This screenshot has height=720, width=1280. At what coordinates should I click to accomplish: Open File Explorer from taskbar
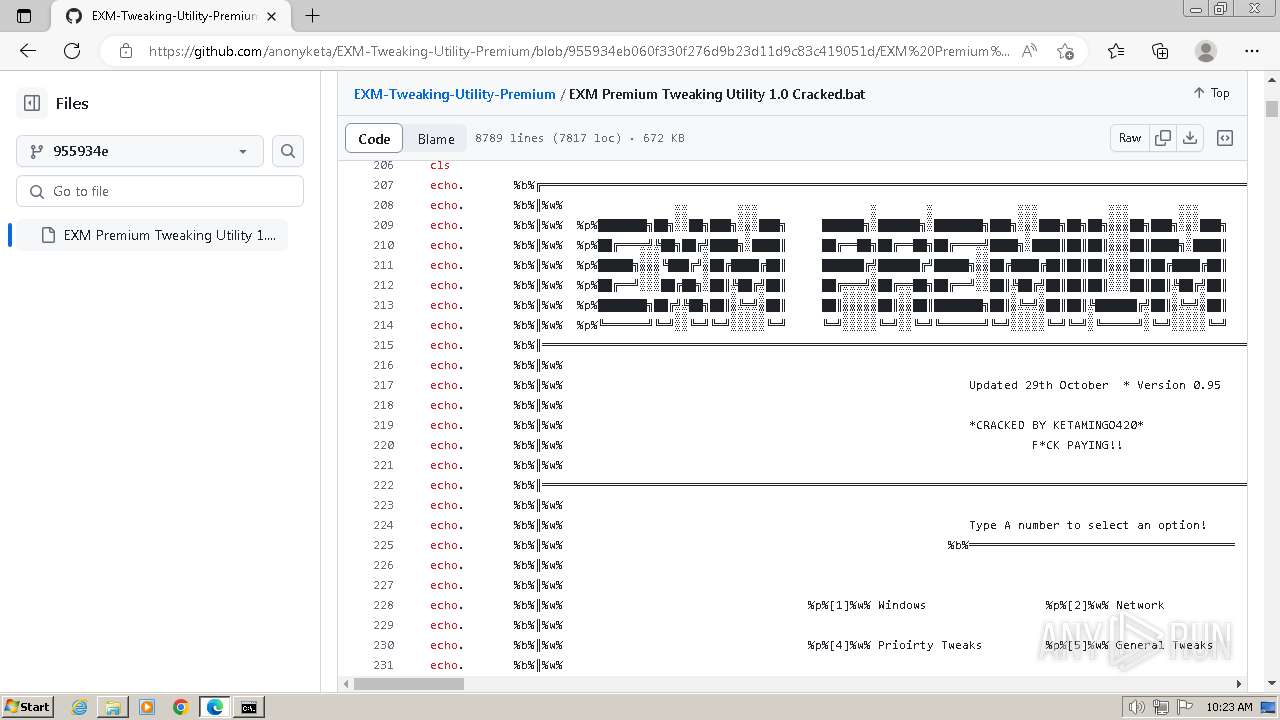coord(113,707)
